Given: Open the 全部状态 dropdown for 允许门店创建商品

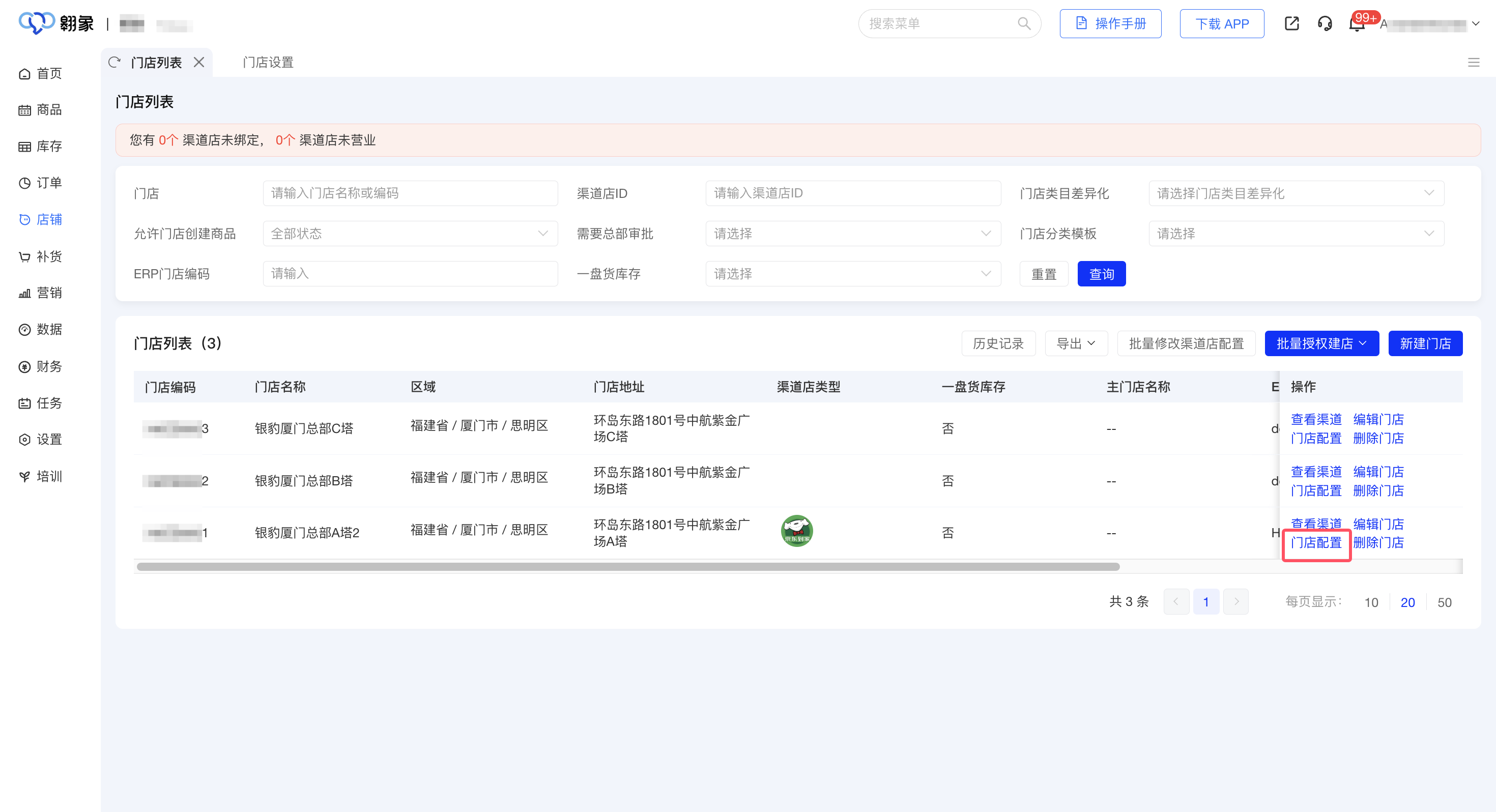Looking at the screenshot, I should [x=410, y=234].
